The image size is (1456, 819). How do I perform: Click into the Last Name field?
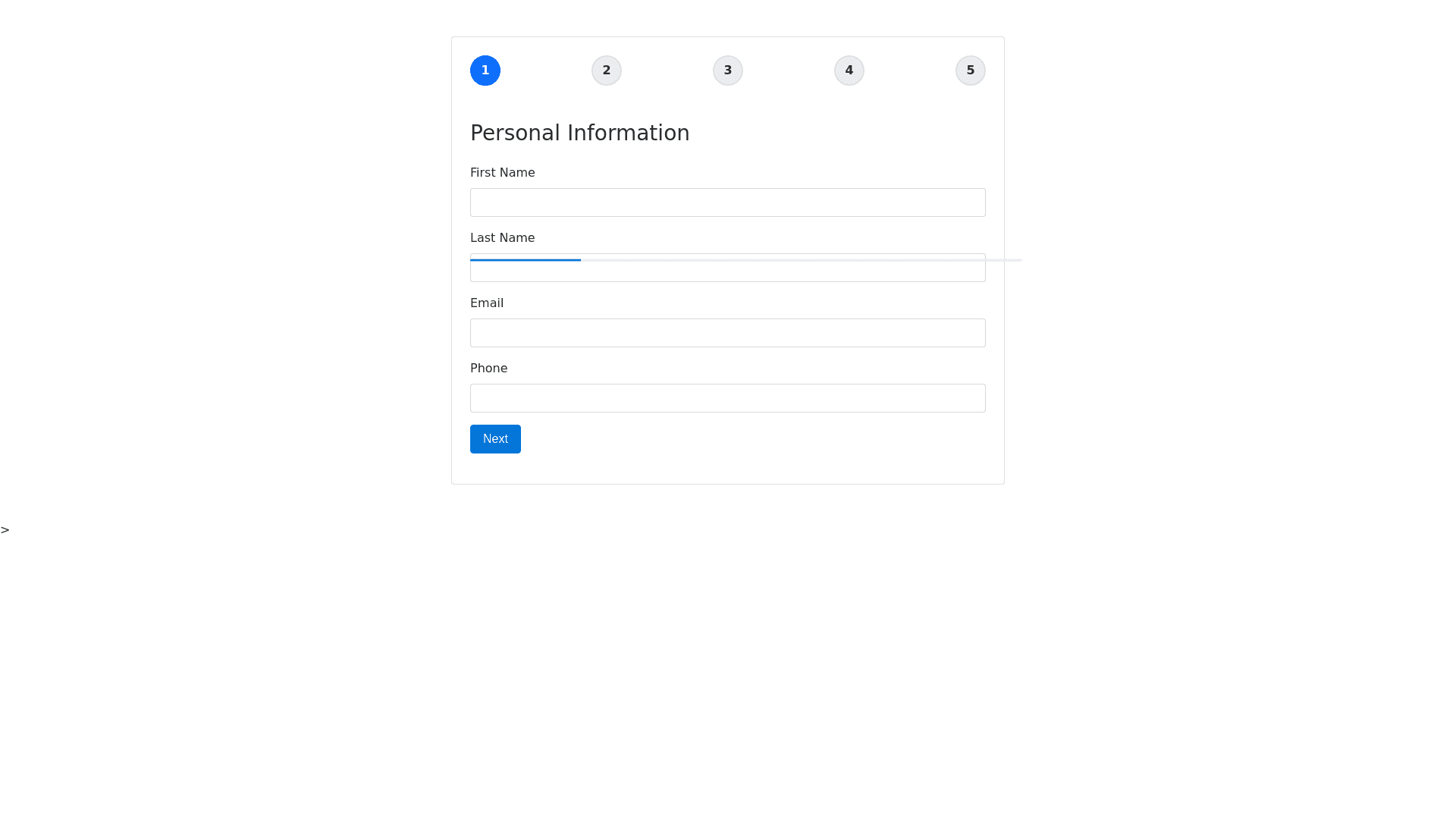tap(728, 271)
